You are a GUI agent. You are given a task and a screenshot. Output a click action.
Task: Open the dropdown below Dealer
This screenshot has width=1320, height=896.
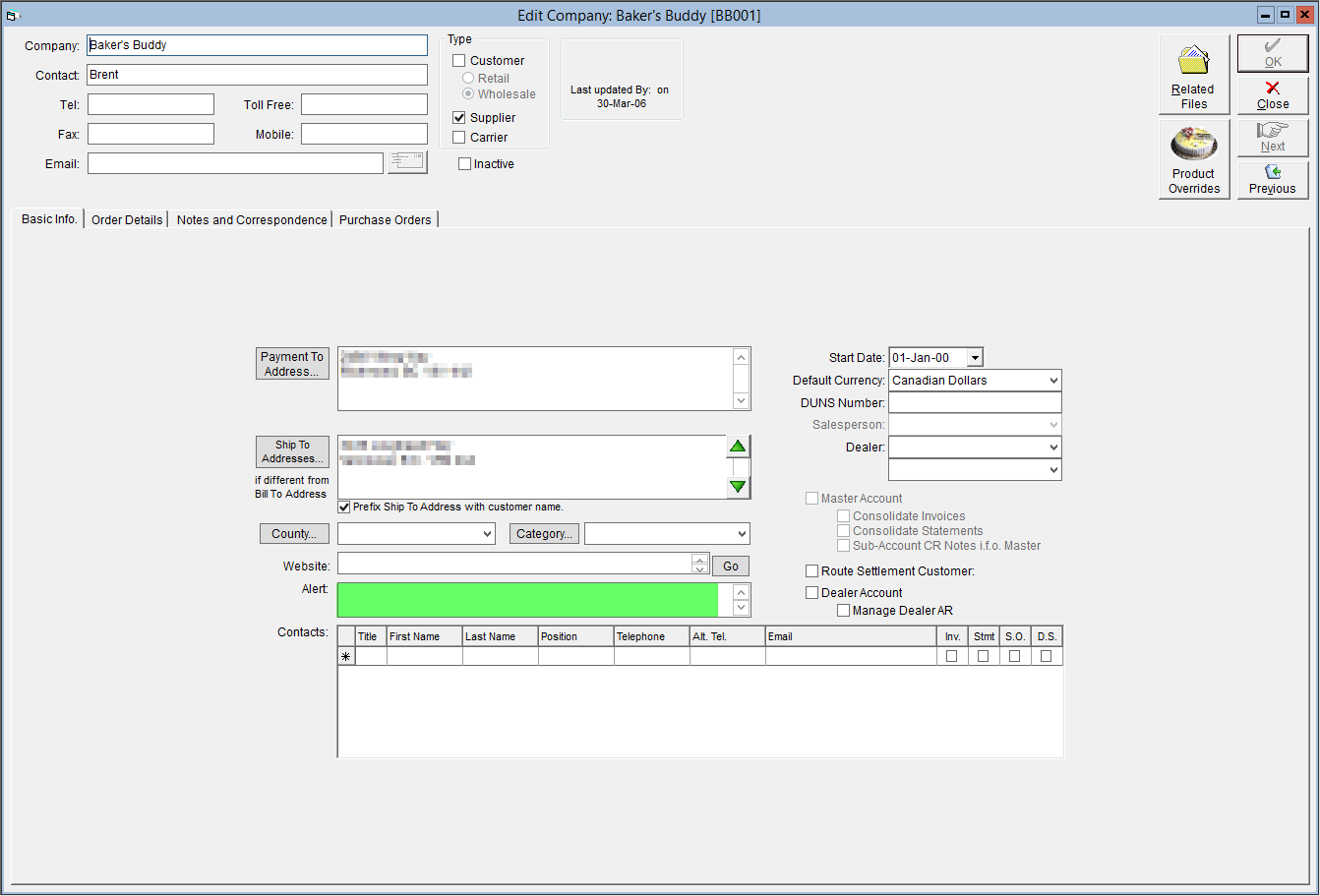click(x=1053, y=470)
